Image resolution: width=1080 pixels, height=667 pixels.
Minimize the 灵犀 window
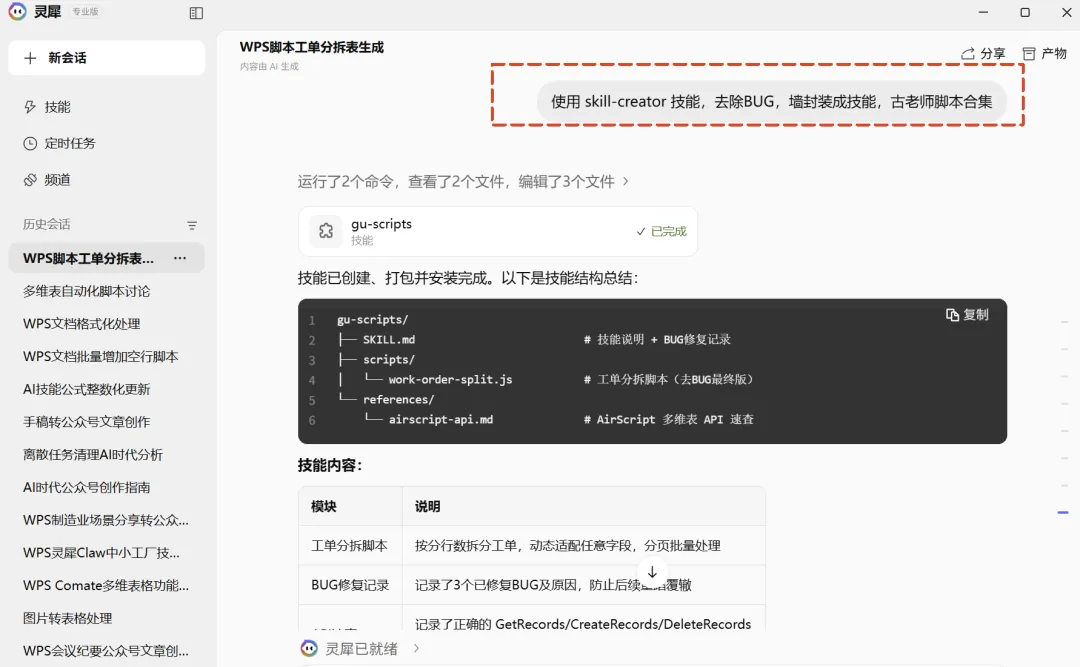point(983,12)
